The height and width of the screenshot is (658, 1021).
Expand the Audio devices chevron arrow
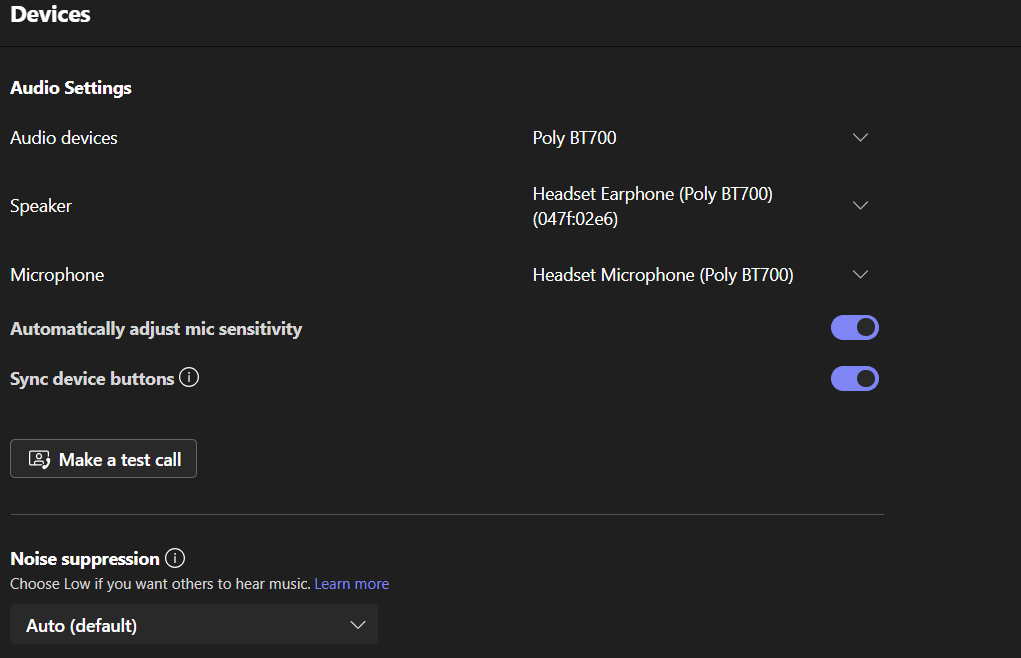click(860, 138)
